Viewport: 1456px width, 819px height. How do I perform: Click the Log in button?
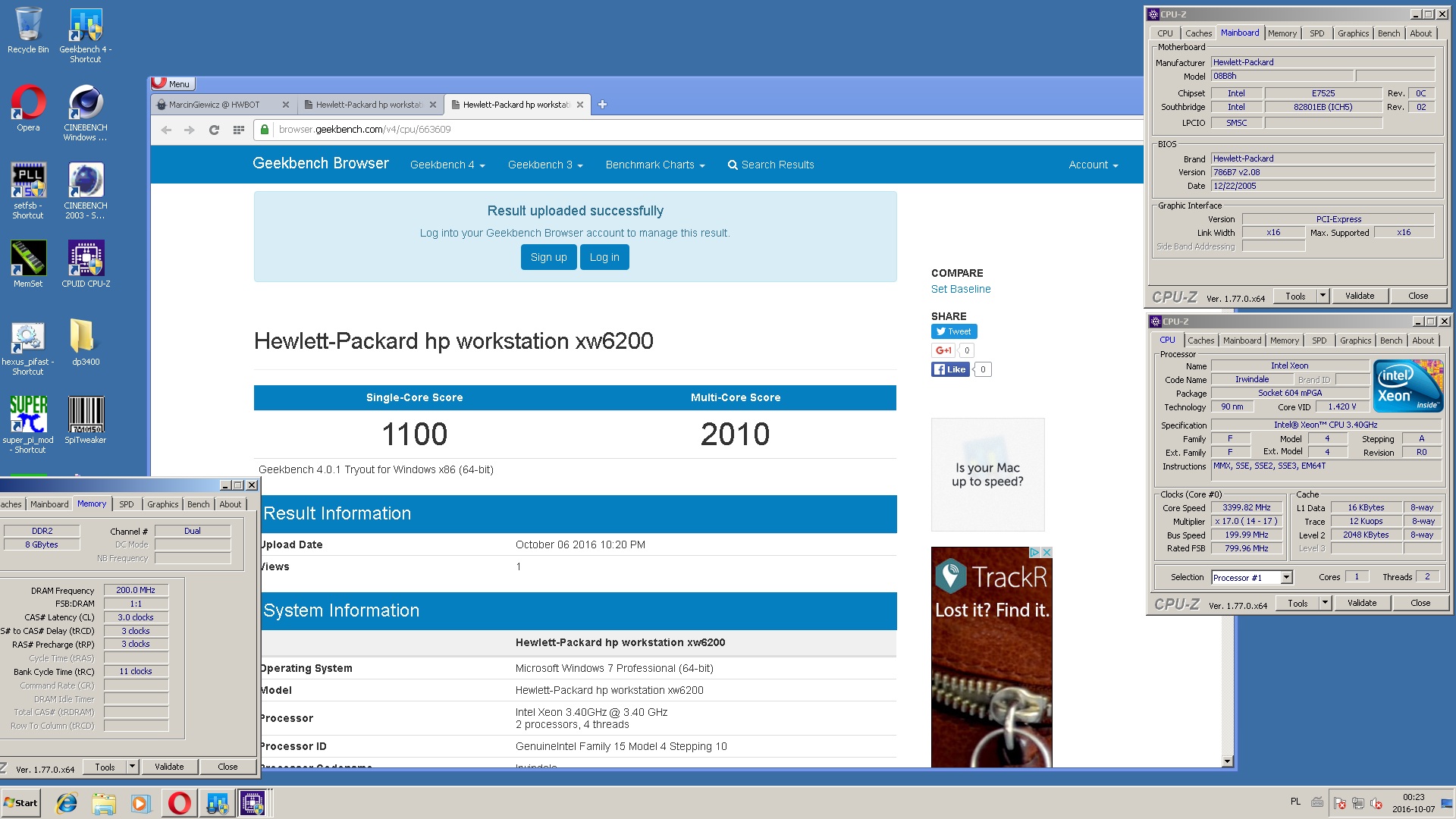pos(604,257)
